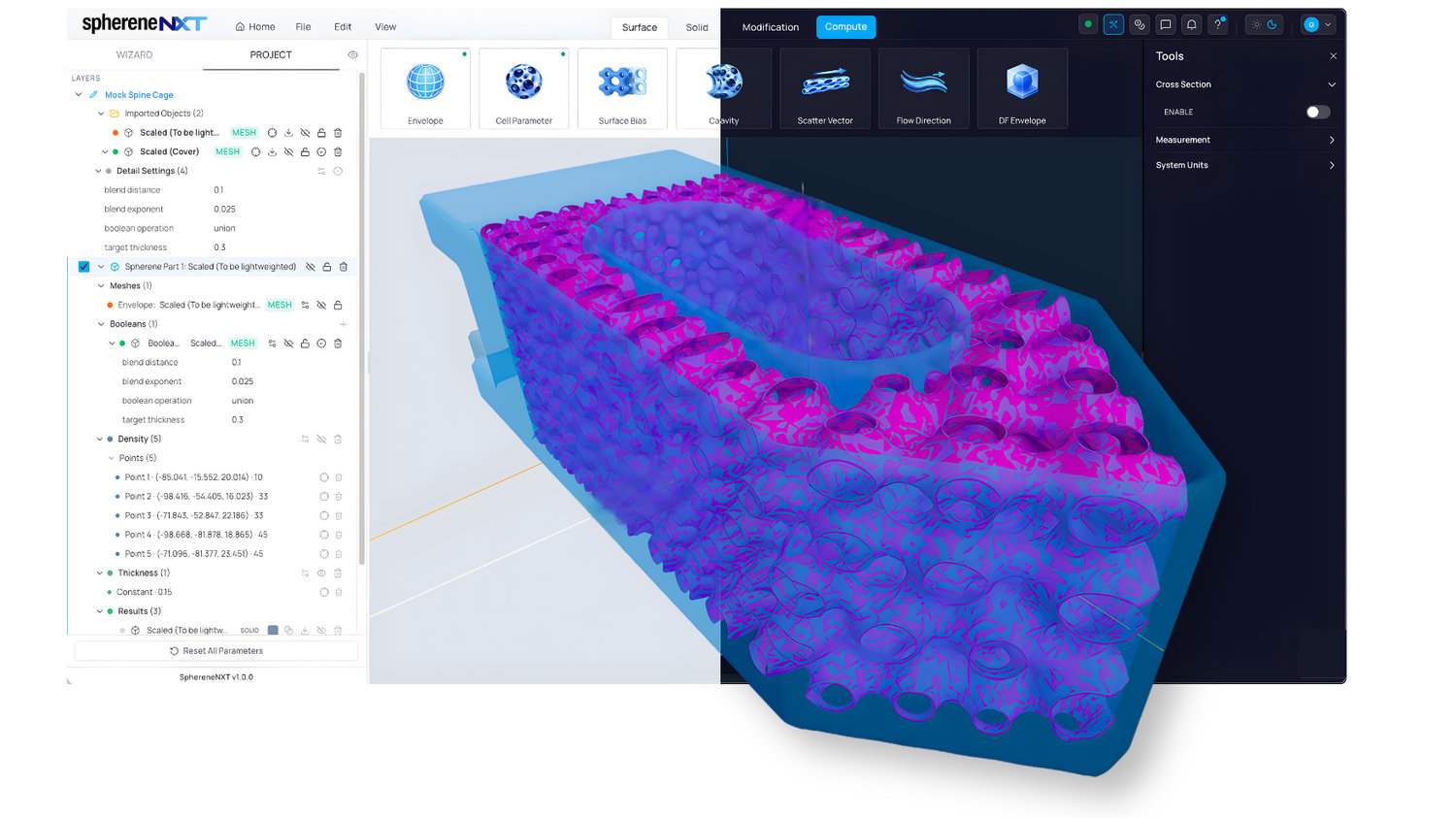This screenshot has width=1456, height=818.
Task: Click the Compute button
Action: click(845, 27)
